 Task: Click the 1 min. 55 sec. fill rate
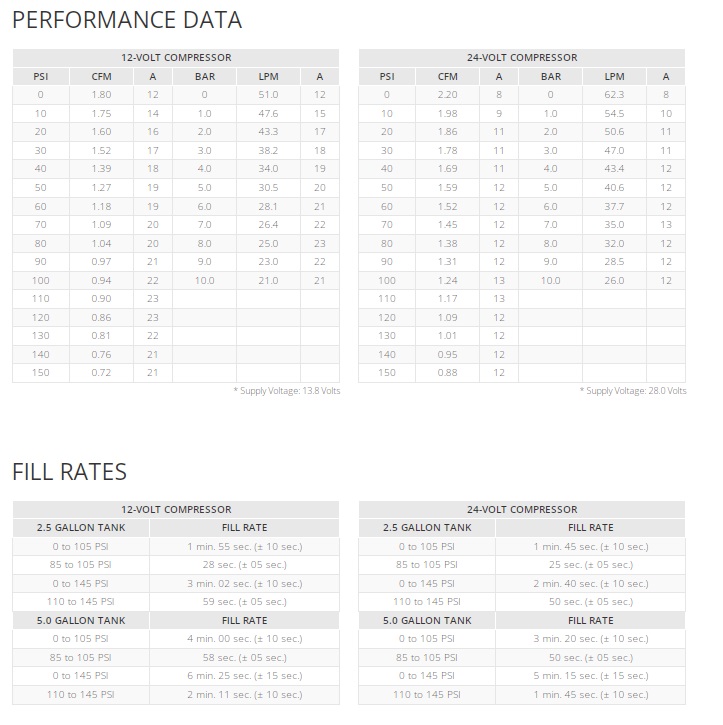(x=244, y=546)
